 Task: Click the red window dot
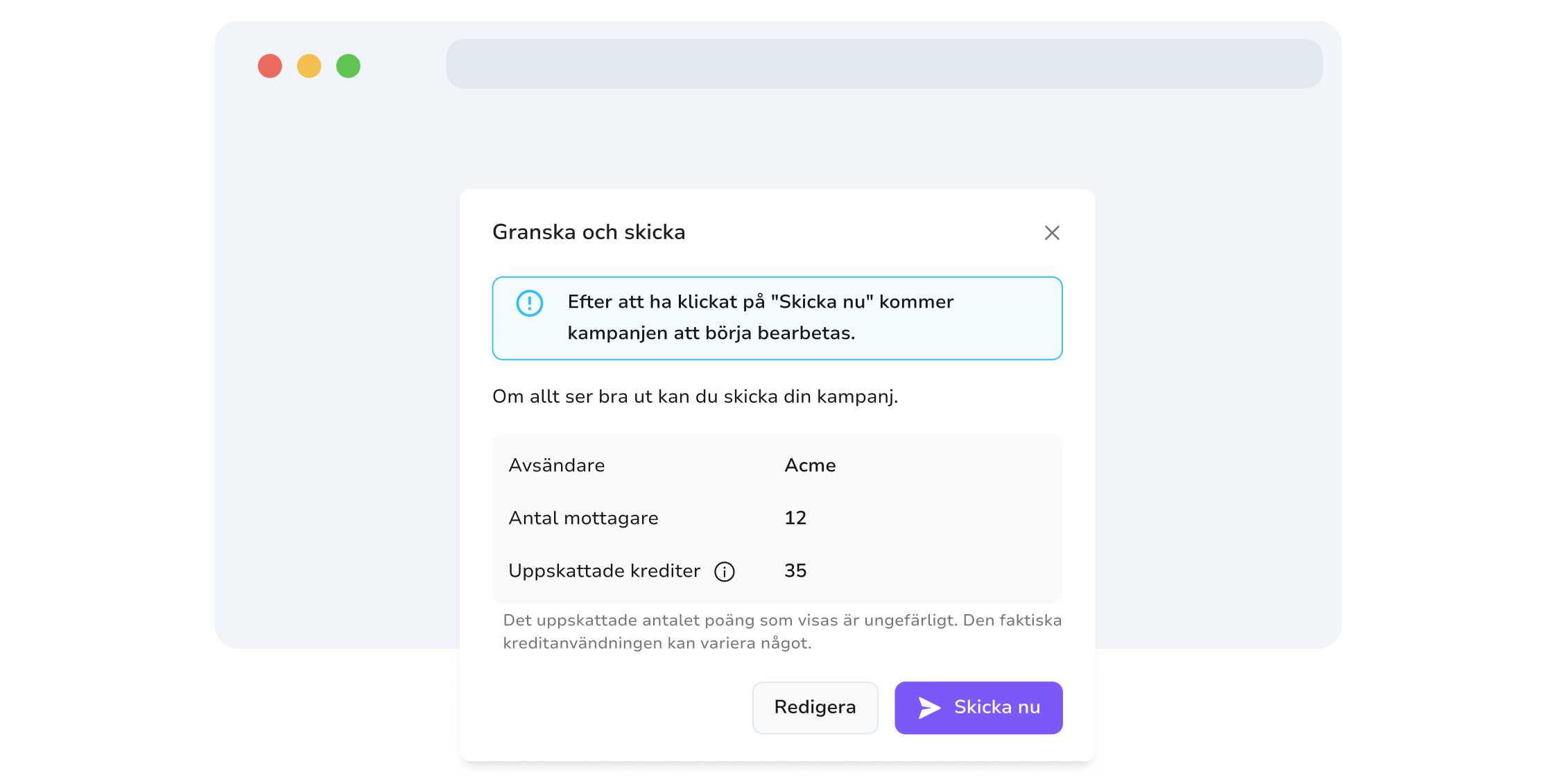tap(270, 66)
